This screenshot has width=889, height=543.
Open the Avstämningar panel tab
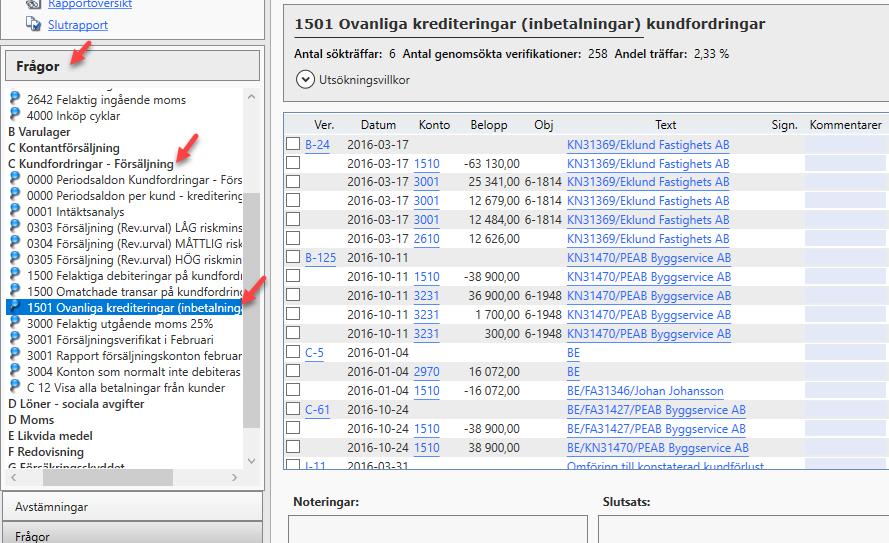point(133,506)
